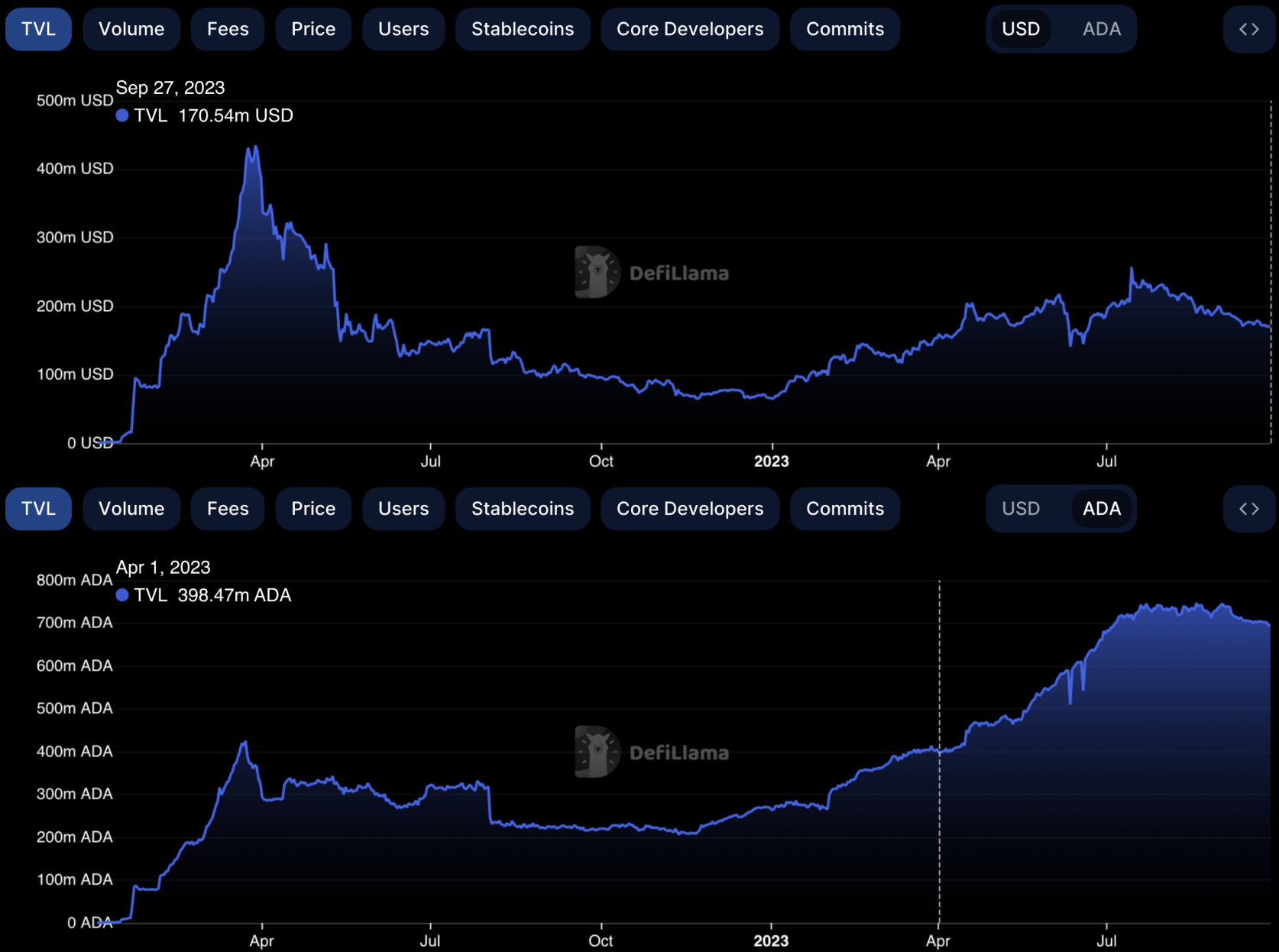Click the blue TVL legend dot on top chart
Viewport: 1279px width, 952px height.
(122, 115)
